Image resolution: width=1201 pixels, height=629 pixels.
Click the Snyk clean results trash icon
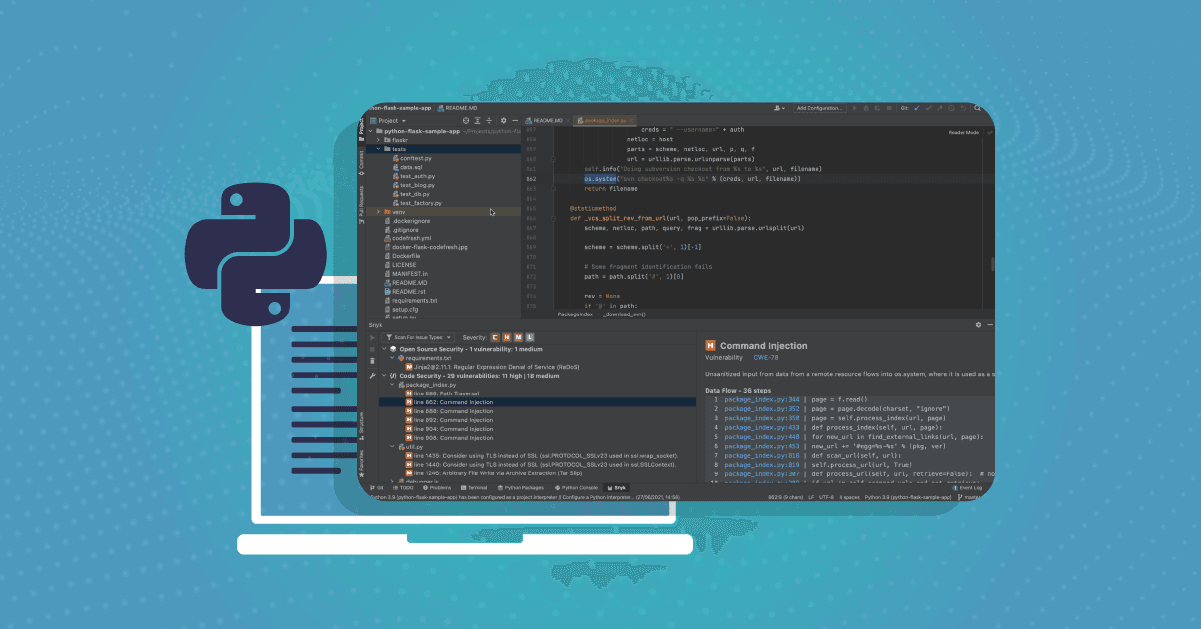(372, 360)
